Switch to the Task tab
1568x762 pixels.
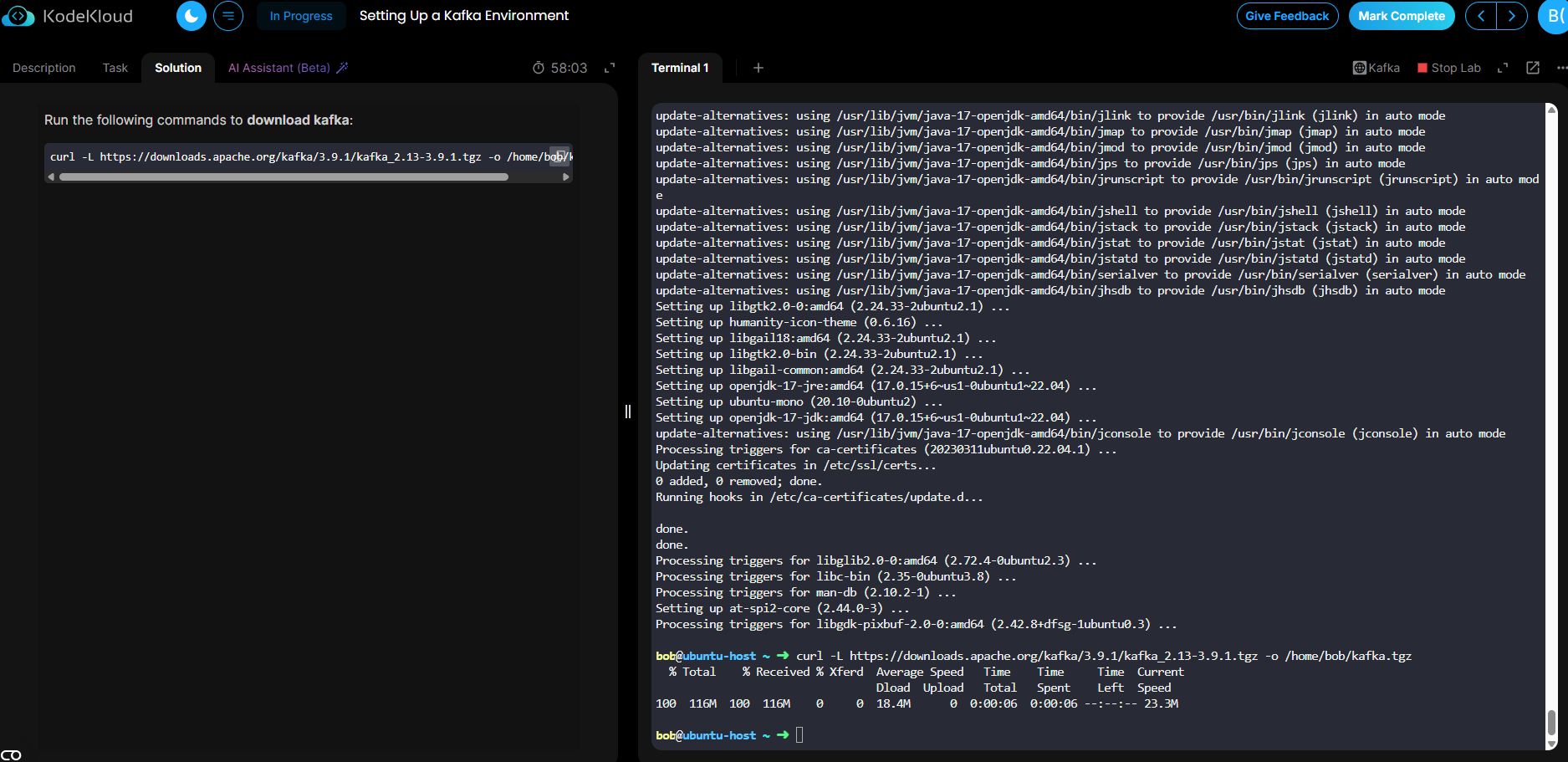pos(115,68)
